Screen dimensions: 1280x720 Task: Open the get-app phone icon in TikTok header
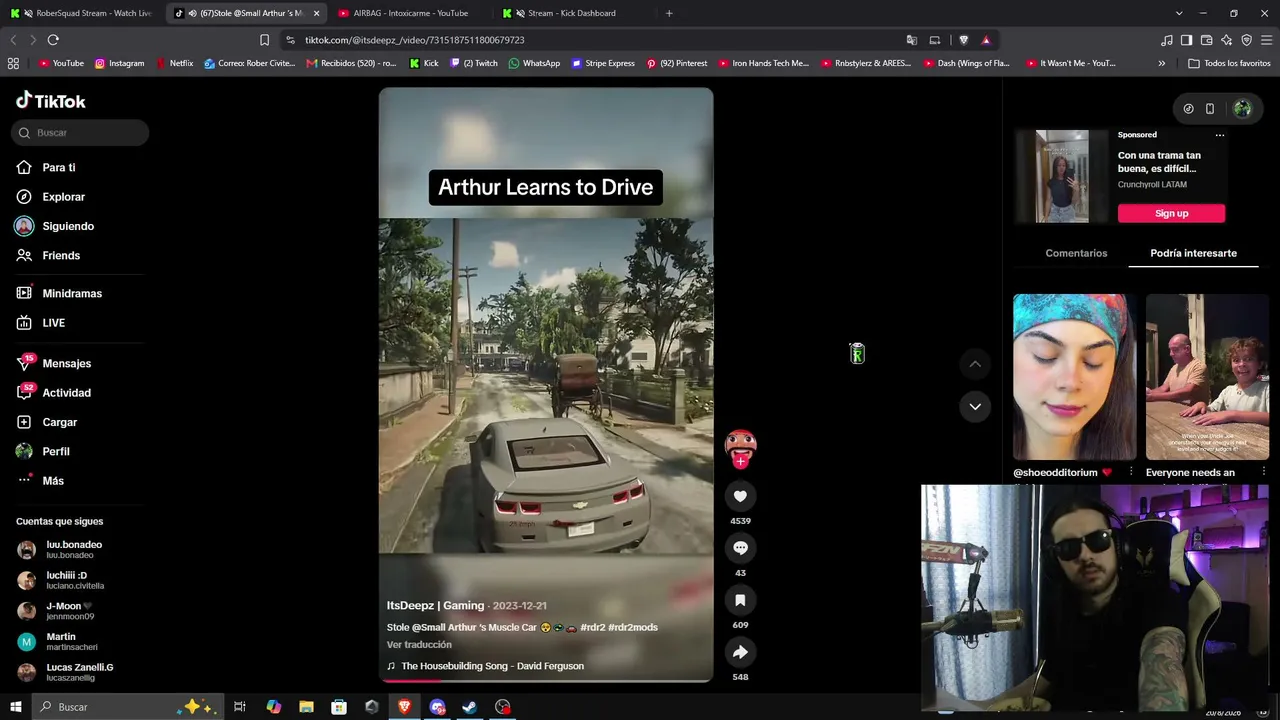1210,109
